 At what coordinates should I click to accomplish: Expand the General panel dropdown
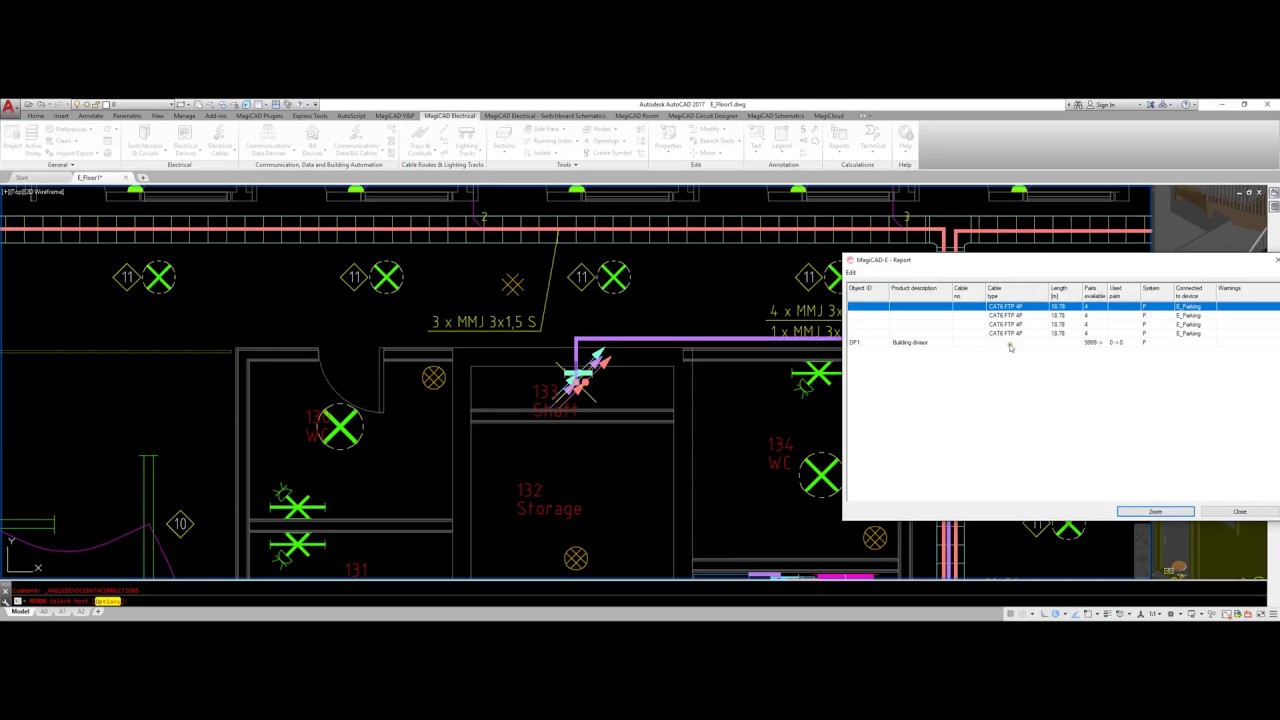60,164
